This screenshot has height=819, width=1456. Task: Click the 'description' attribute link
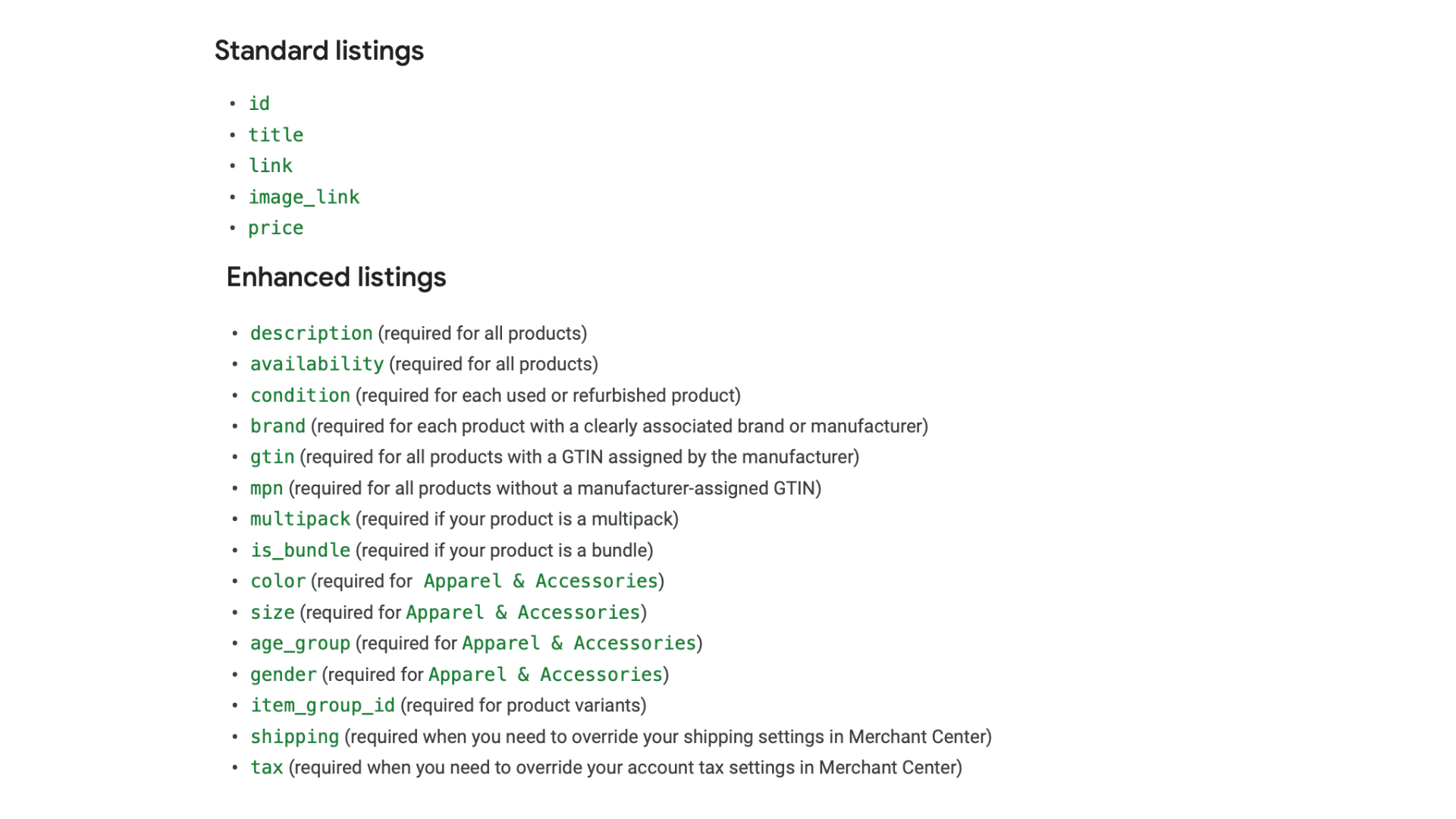(x=311, y=334)
